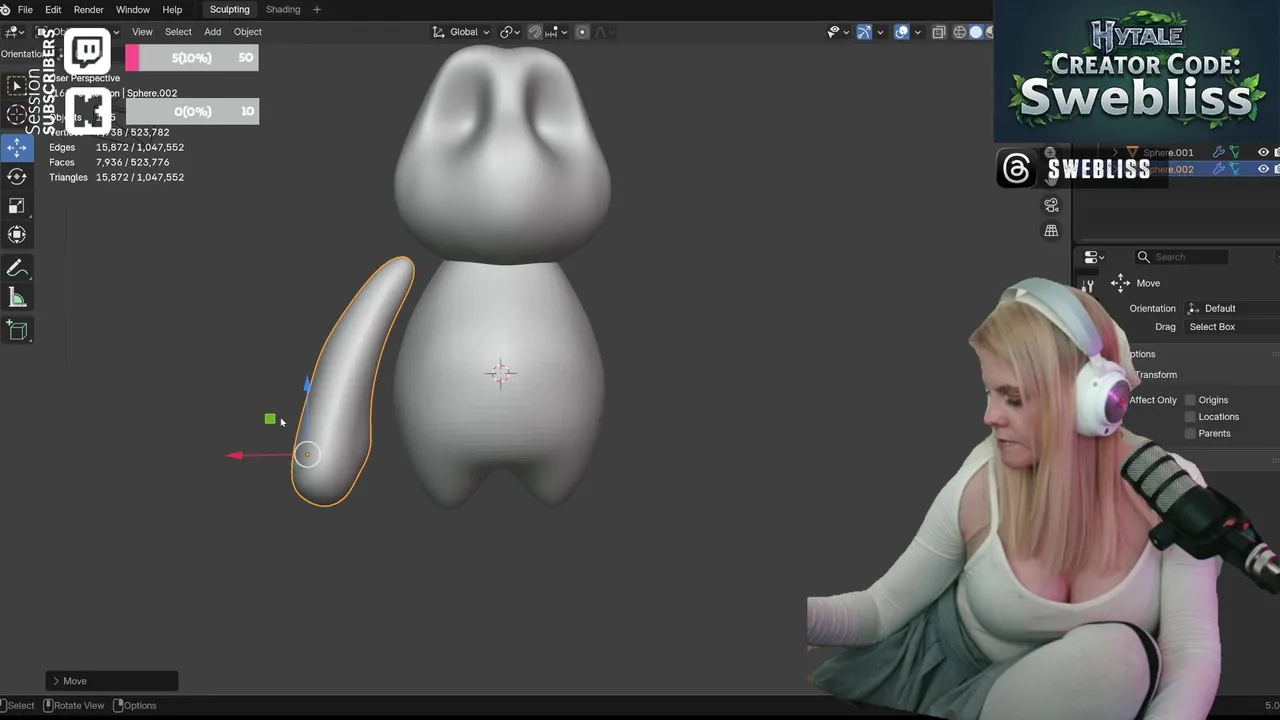This screenshot has width=1280, height=720.
Task: Open the pivot point dropdown
Action: tap(509, 32)
